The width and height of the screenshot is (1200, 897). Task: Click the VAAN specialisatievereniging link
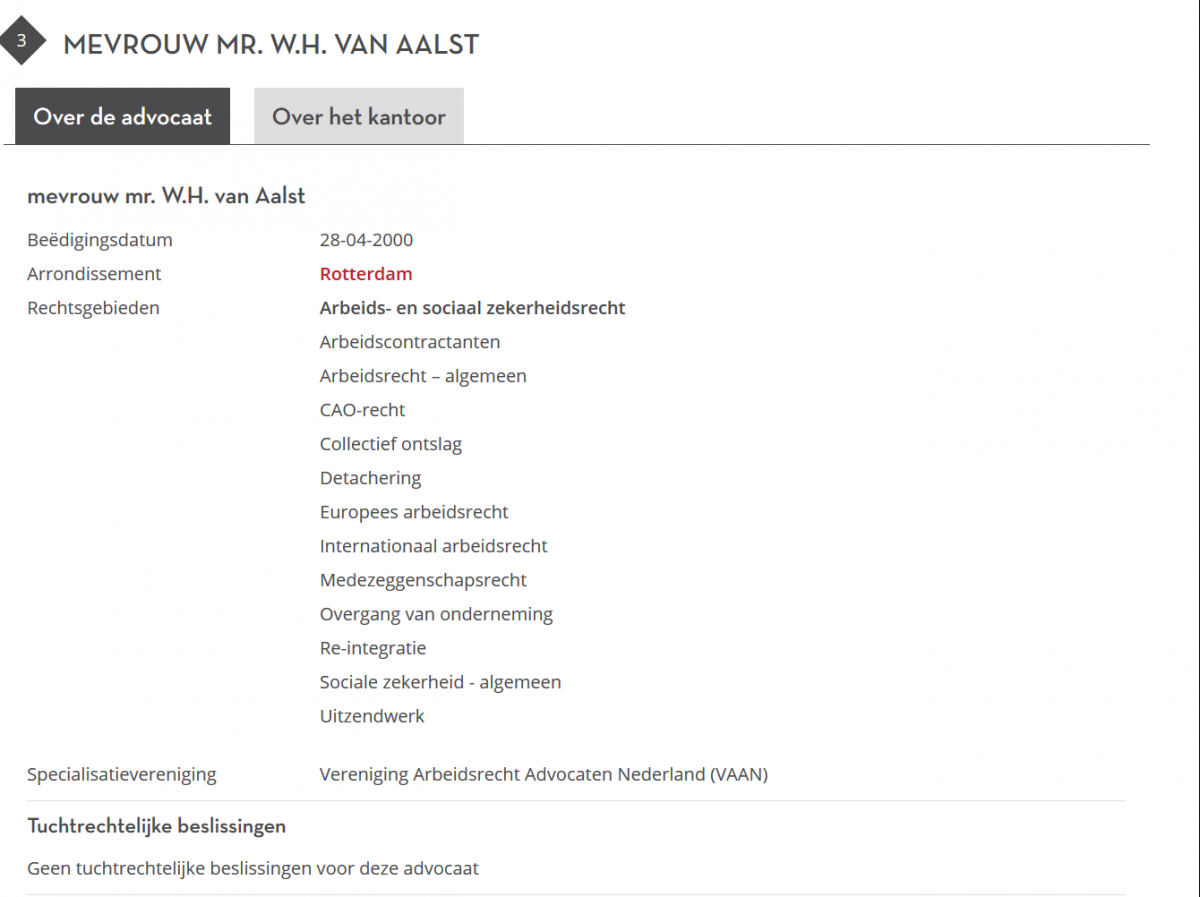(543, 773)
